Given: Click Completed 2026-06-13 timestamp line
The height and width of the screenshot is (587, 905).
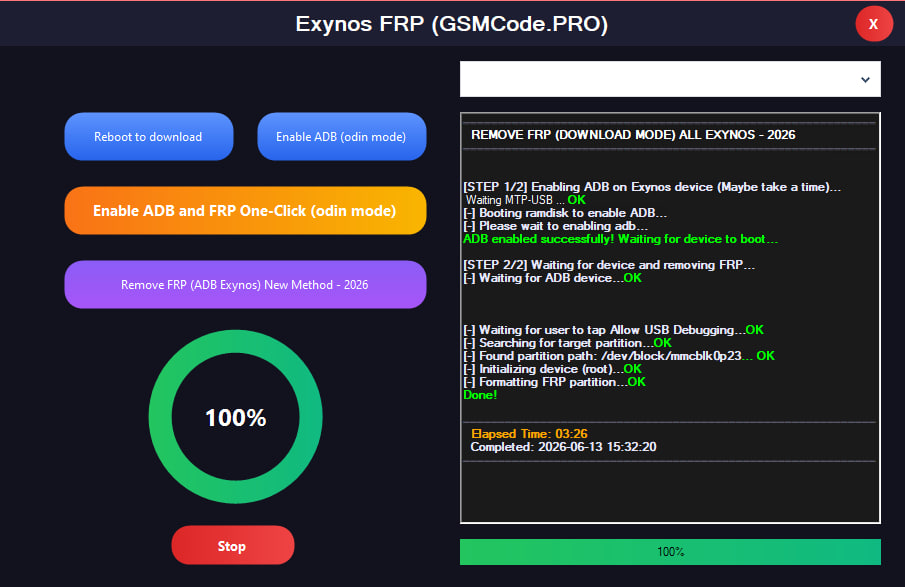Looking at the screenshot, I should 563,447.
